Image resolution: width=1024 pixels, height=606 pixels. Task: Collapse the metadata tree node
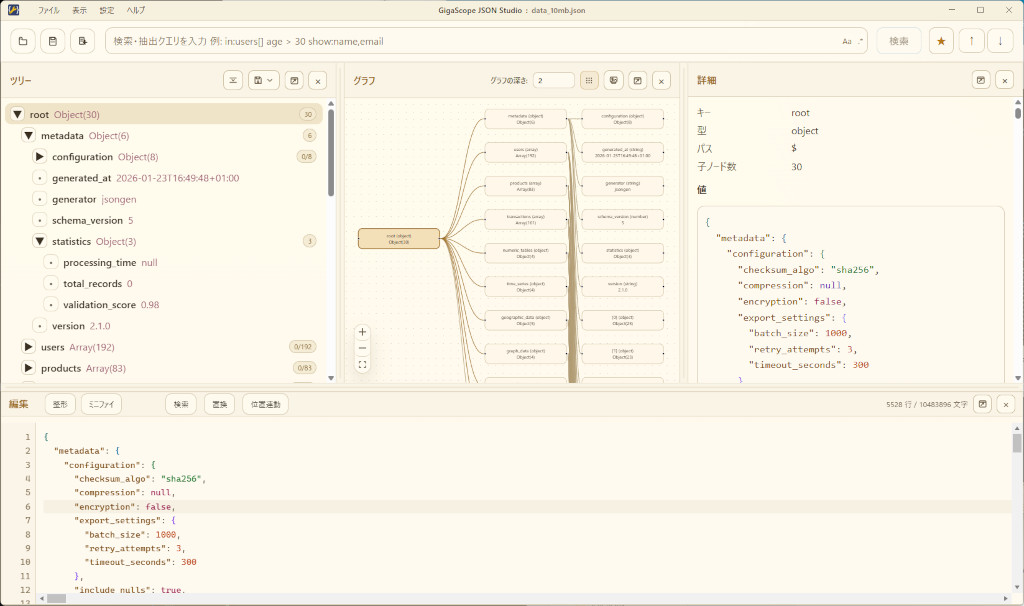click(x=29, y=135)
